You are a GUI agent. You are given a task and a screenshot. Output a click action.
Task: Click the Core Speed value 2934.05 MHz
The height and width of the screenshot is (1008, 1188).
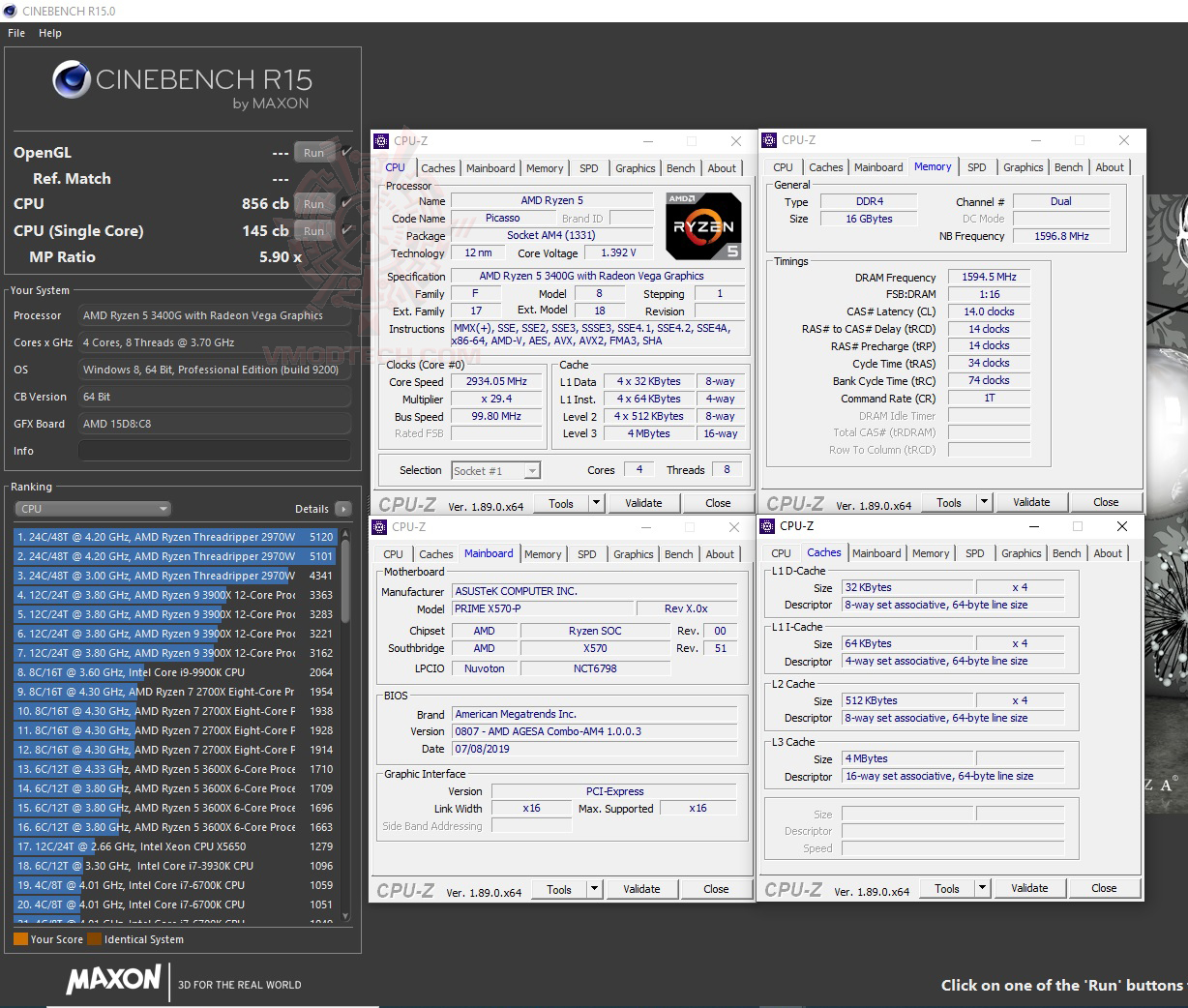click(x=498, y=381)
